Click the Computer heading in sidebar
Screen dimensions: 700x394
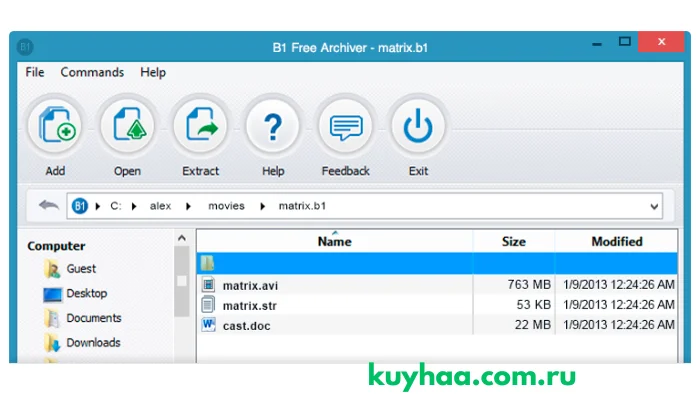(x=56, y=246)
